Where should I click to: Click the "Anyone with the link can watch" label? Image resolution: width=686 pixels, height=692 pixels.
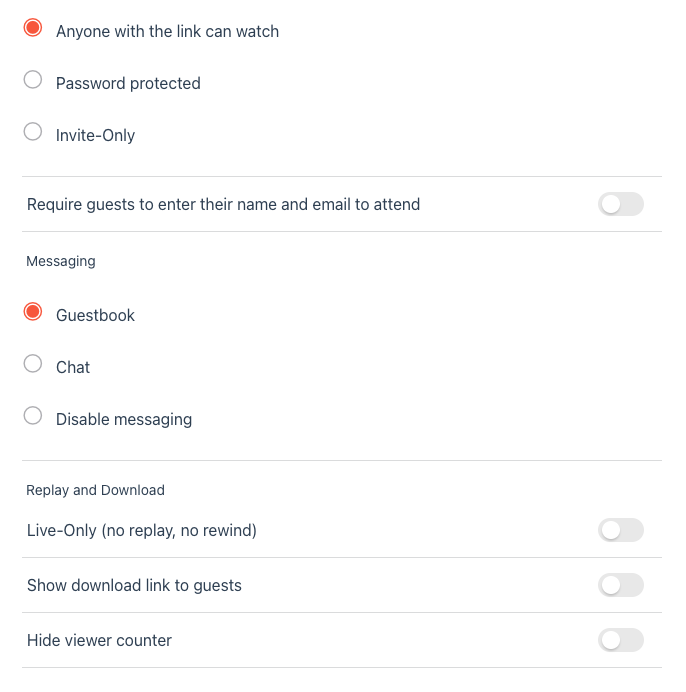(167, 31)
